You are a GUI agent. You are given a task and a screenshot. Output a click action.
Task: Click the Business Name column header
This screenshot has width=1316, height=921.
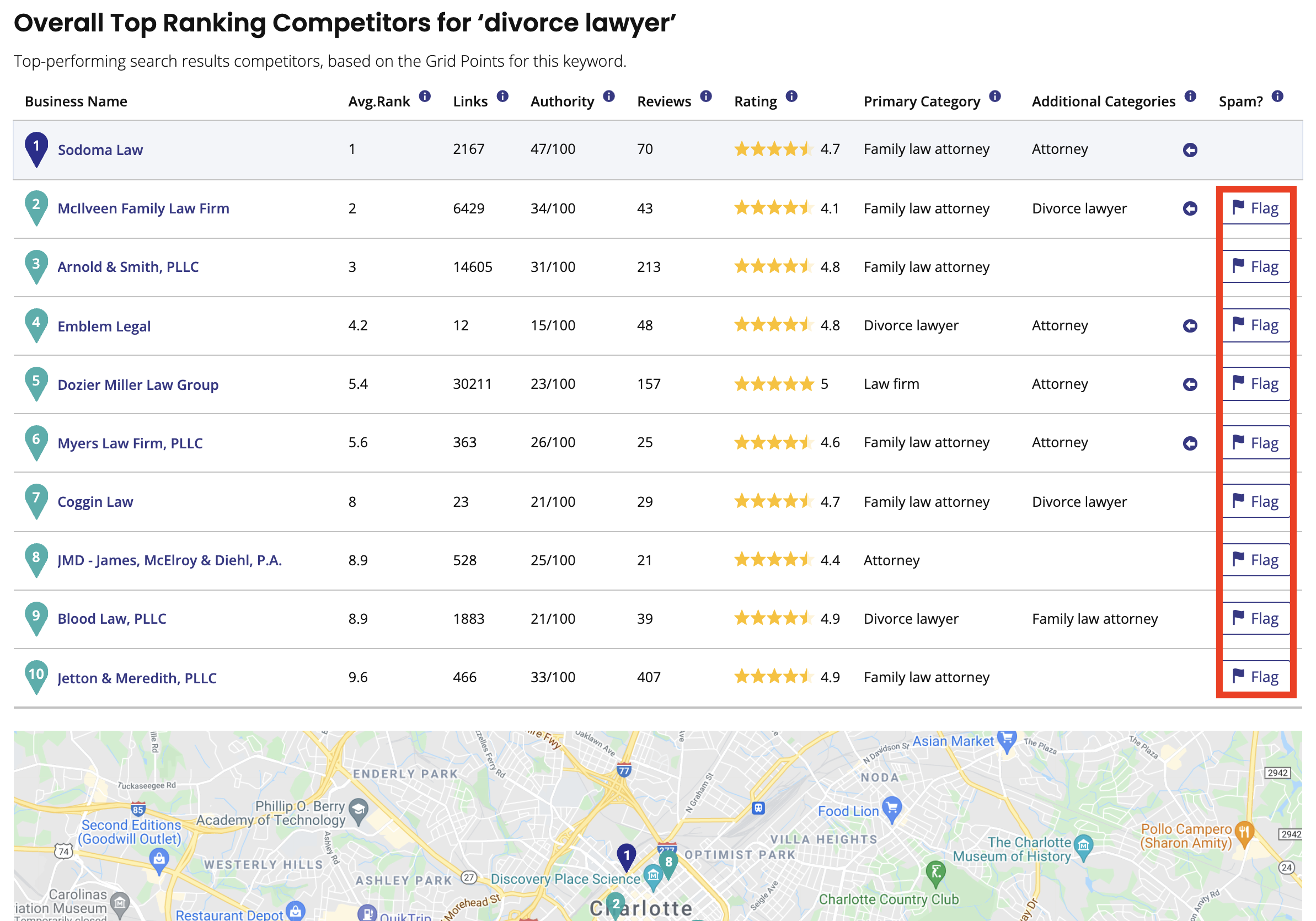76,101
